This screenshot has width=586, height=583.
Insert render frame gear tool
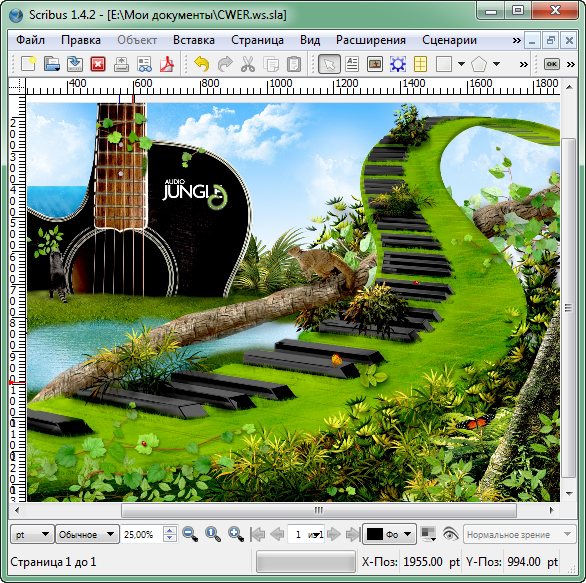(x=398, y=64)
